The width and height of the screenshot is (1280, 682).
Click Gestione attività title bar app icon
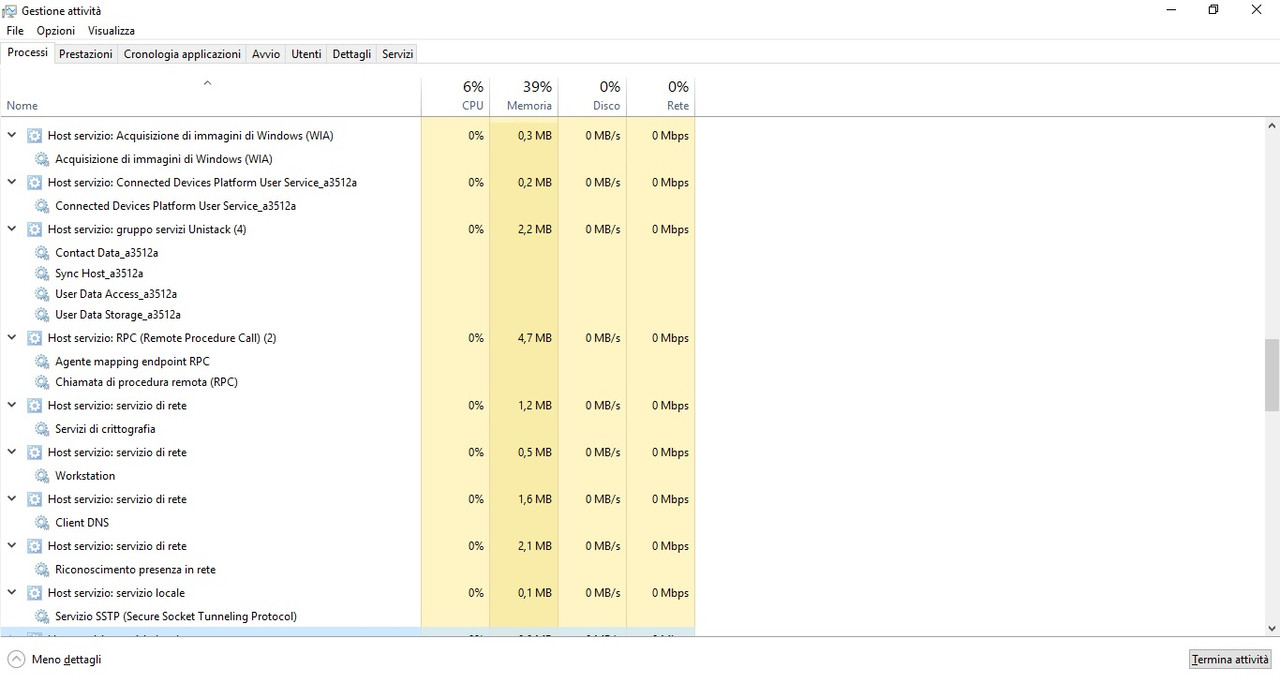pyautogui.click(x=10, y=10)
